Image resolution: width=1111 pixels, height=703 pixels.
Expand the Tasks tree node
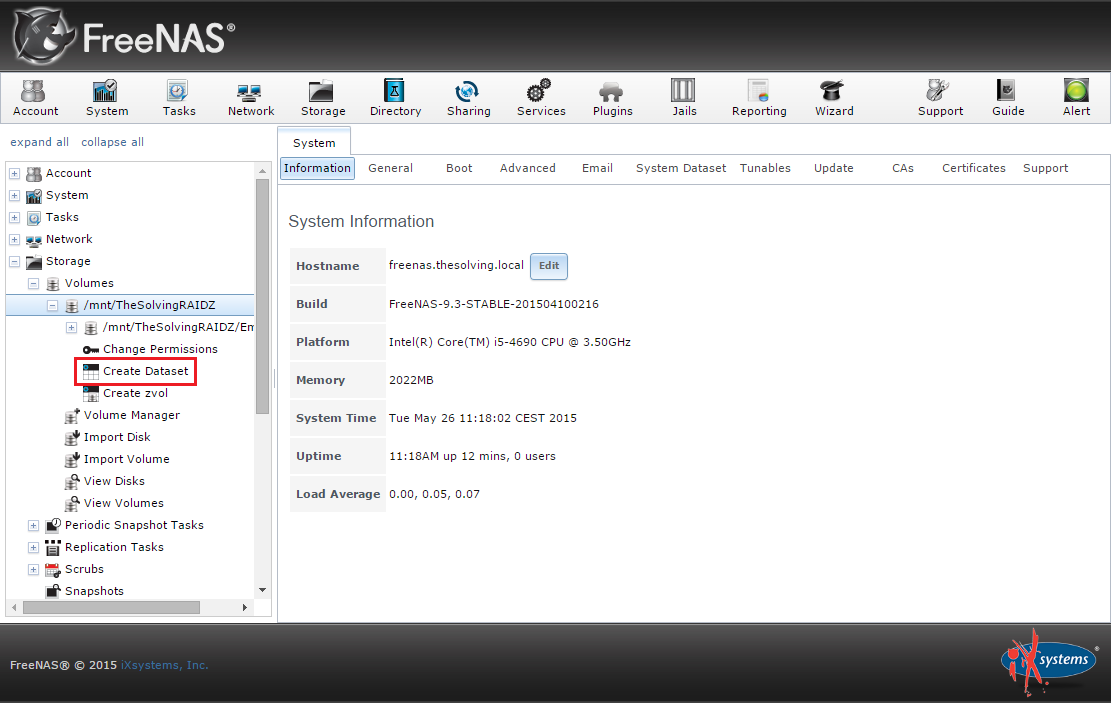(x=14, y=218)
